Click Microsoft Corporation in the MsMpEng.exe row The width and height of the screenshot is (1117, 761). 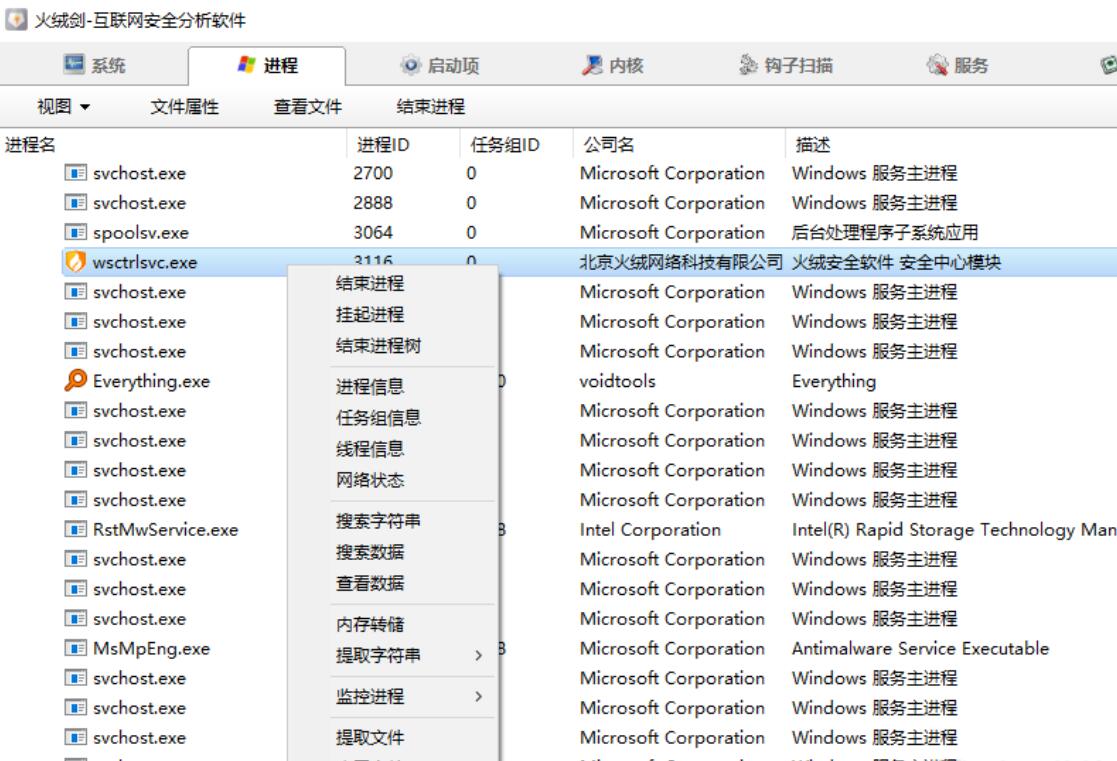(x=672, y=648)
